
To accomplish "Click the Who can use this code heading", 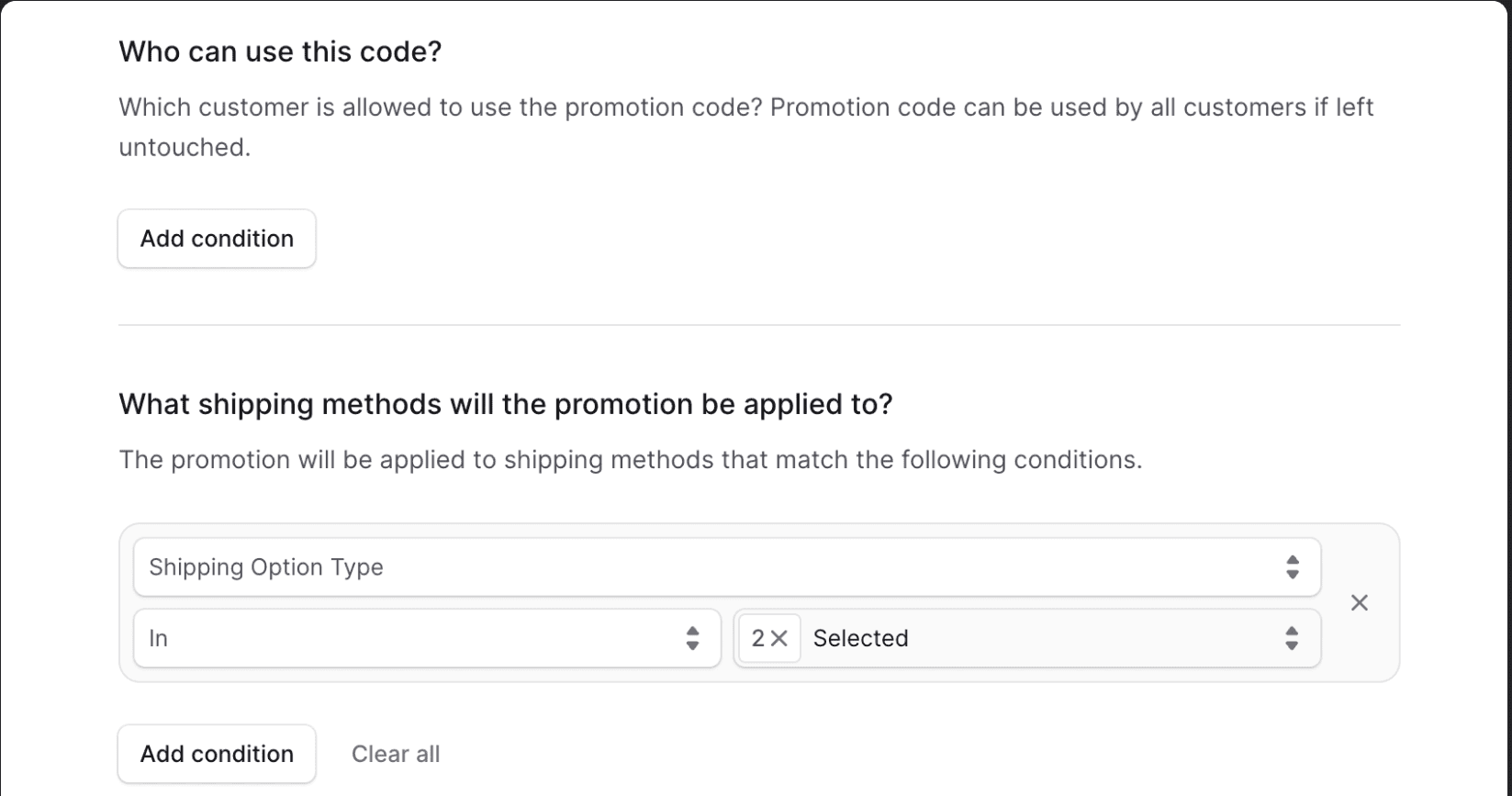I will [x=280, y=52].
